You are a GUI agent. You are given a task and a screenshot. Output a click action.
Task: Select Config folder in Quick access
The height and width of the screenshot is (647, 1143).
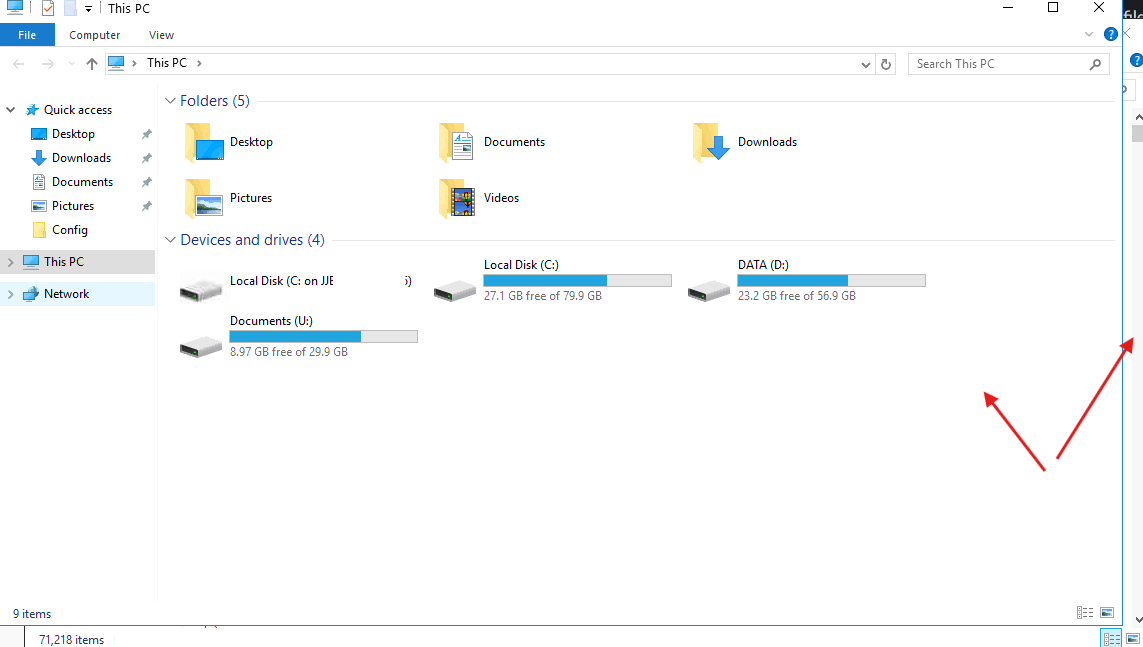click(x=69, y=230)
